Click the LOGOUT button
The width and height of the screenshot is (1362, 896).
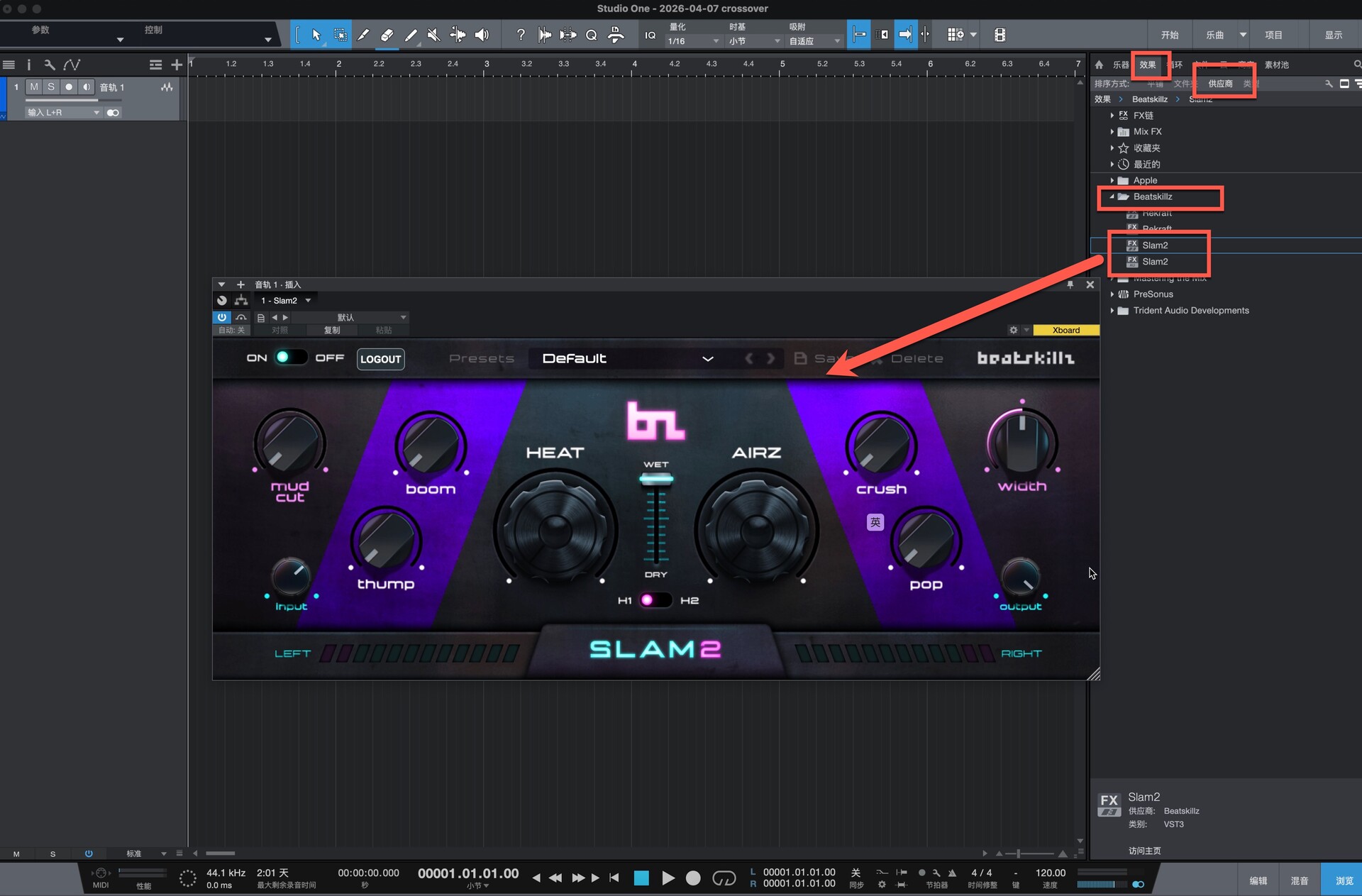381,359
